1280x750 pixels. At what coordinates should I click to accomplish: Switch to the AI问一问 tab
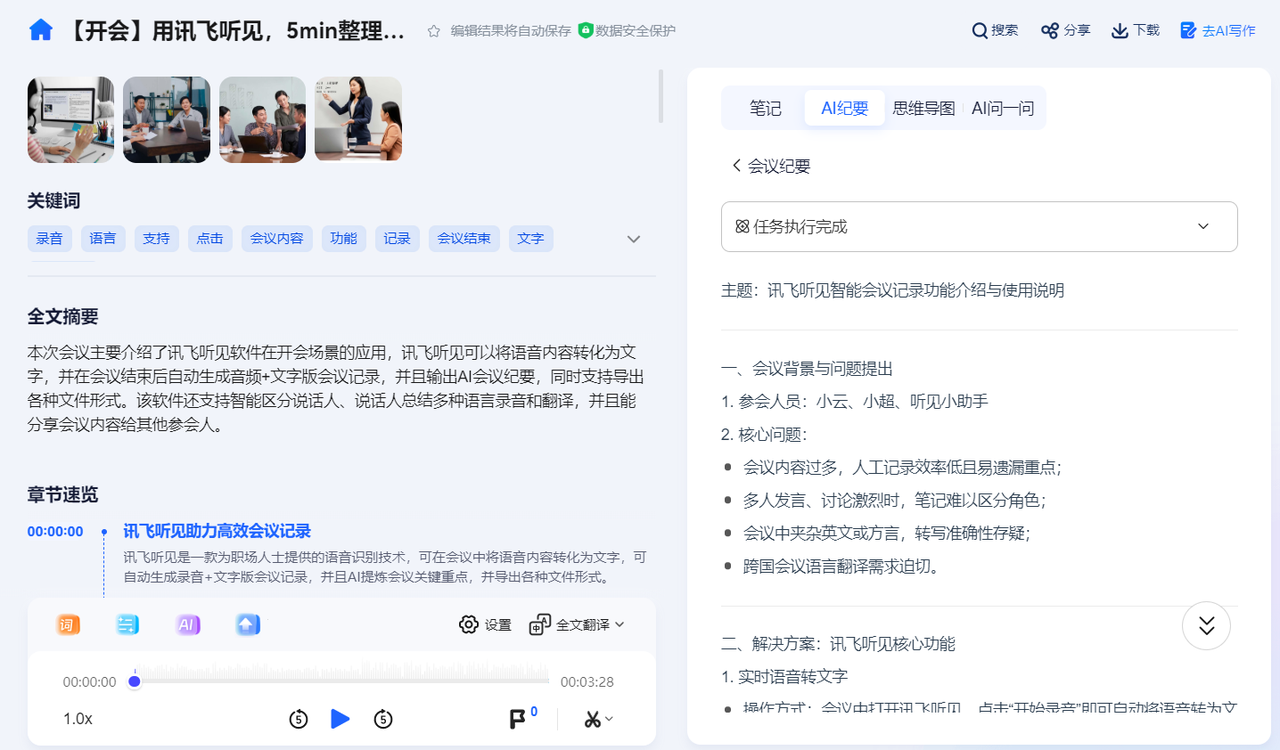tap(1003, 108)
